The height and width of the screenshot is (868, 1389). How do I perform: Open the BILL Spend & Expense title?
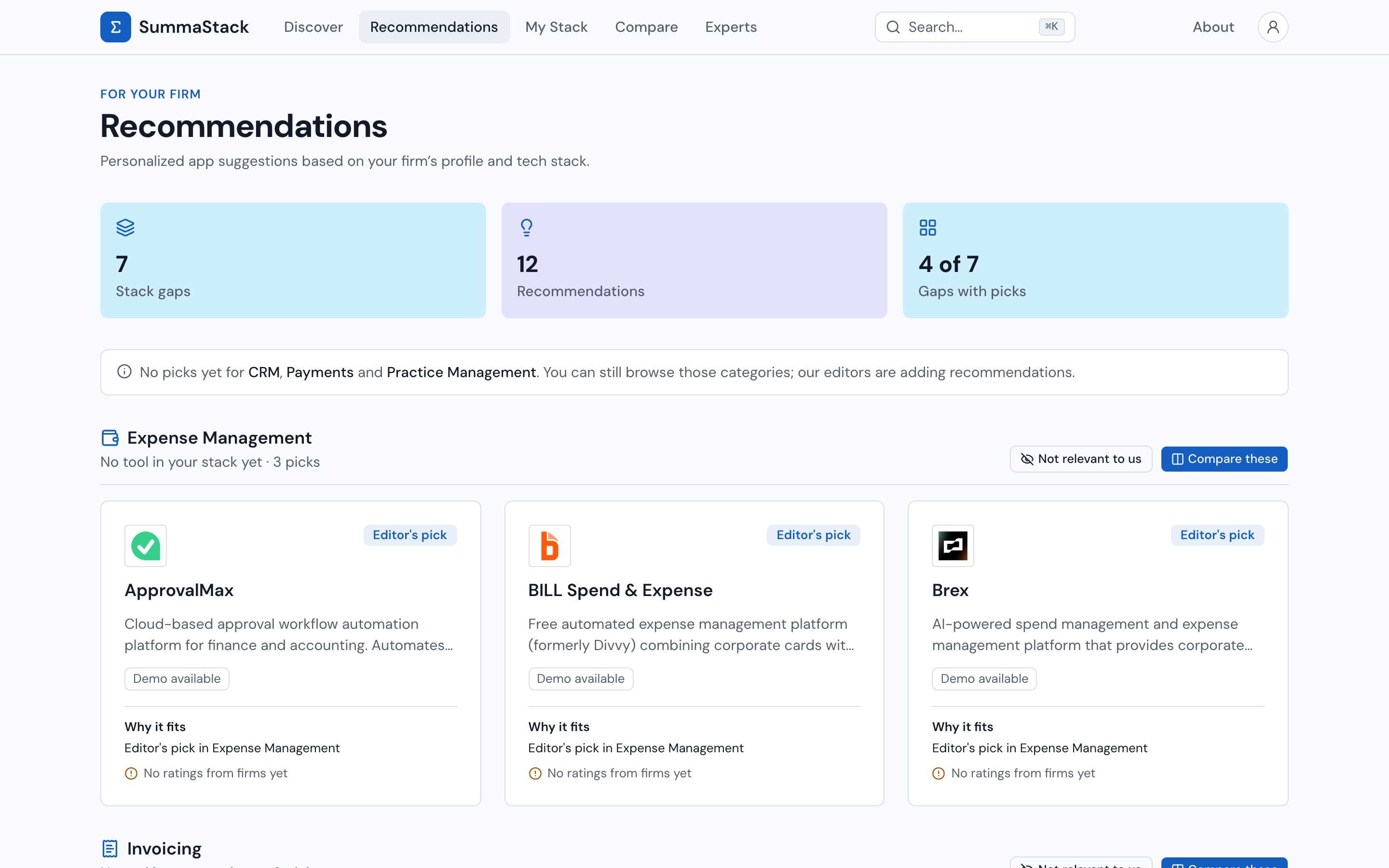click(x=620, y=590)
